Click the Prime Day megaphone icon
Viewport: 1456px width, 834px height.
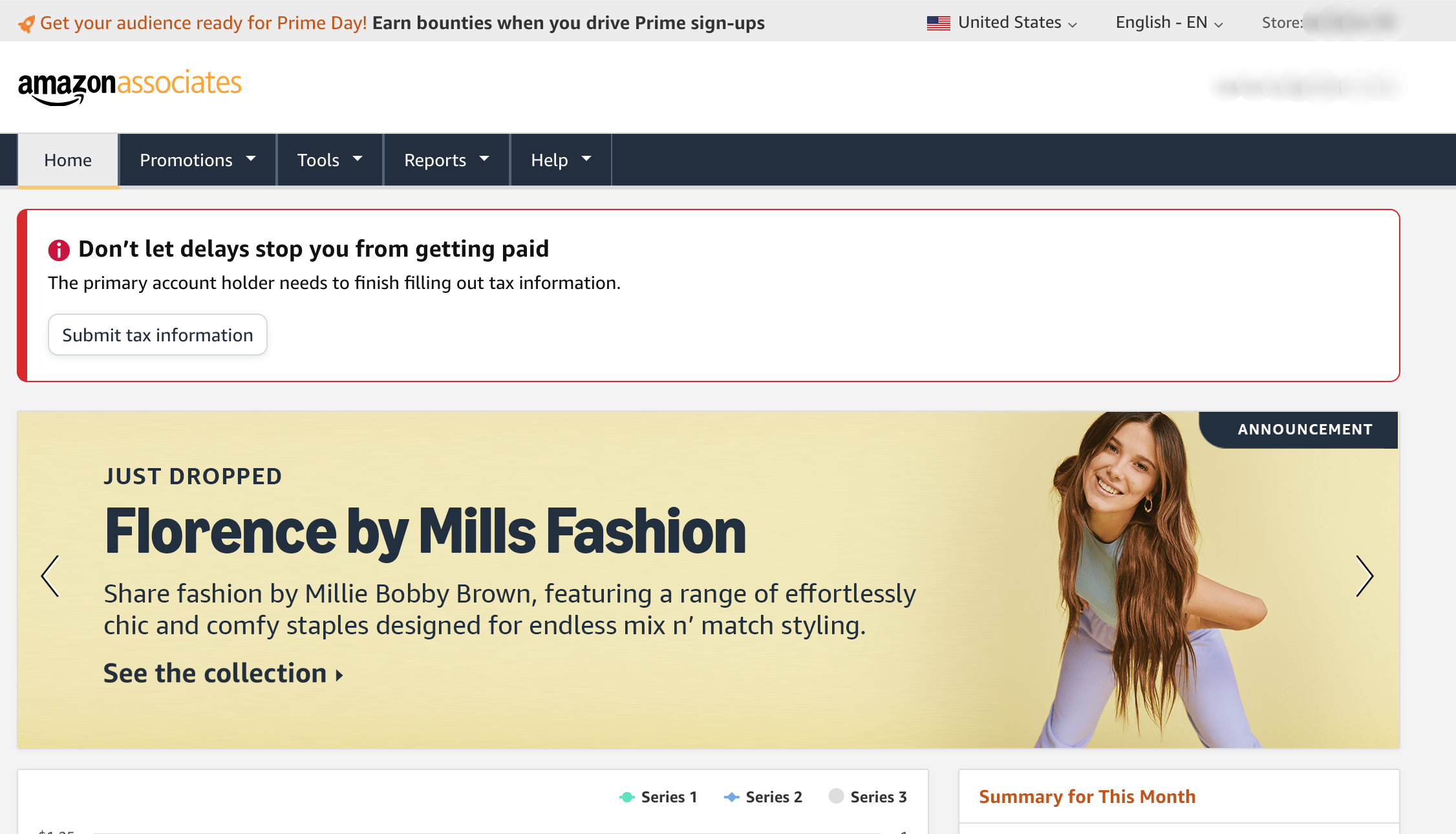pos(27,23)
